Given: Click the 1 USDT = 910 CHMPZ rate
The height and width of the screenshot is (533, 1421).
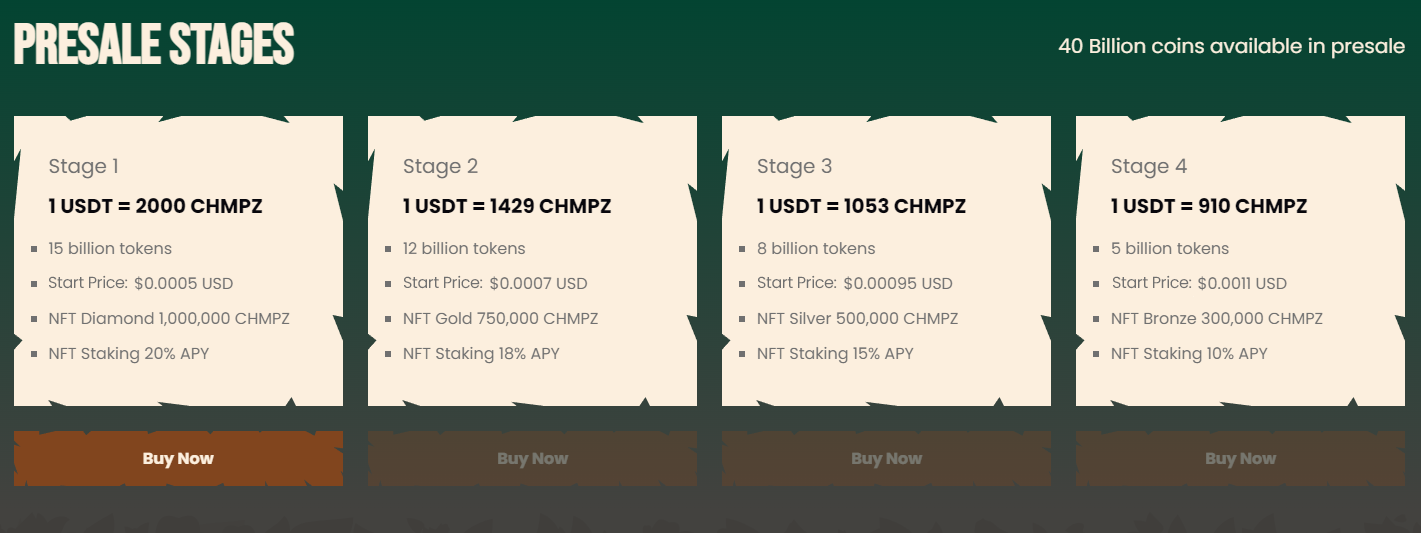Looking at the screenshot, I should coord(1209,207).
